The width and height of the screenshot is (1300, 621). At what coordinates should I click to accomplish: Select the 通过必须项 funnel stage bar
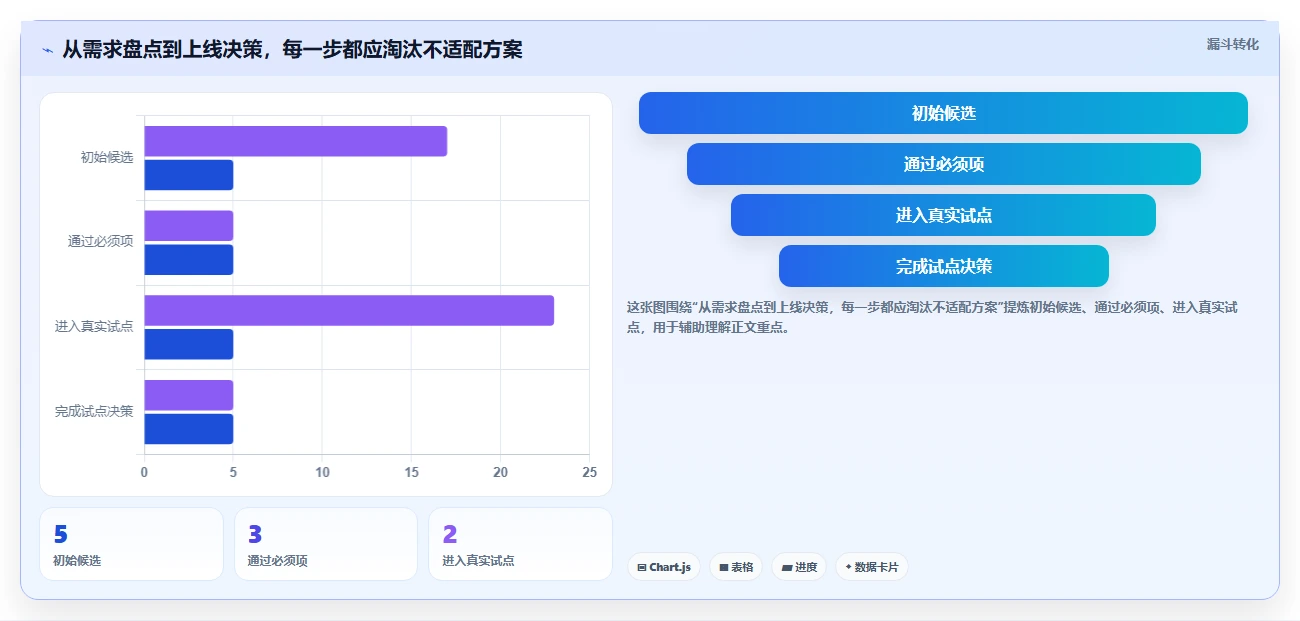tap(943, 164)
